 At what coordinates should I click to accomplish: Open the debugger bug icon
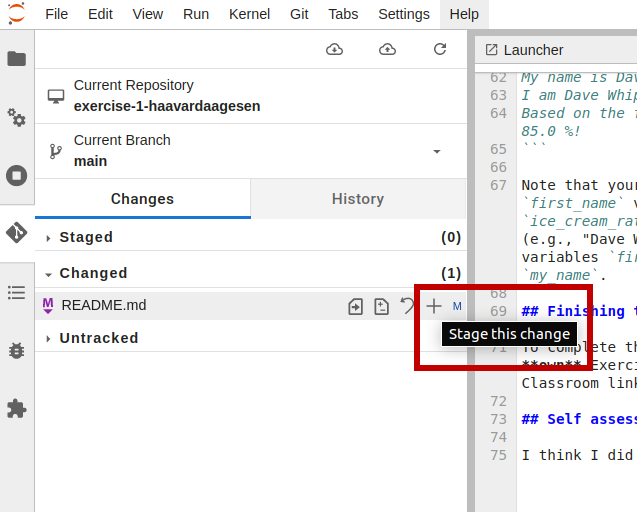(x=17, y=350)
